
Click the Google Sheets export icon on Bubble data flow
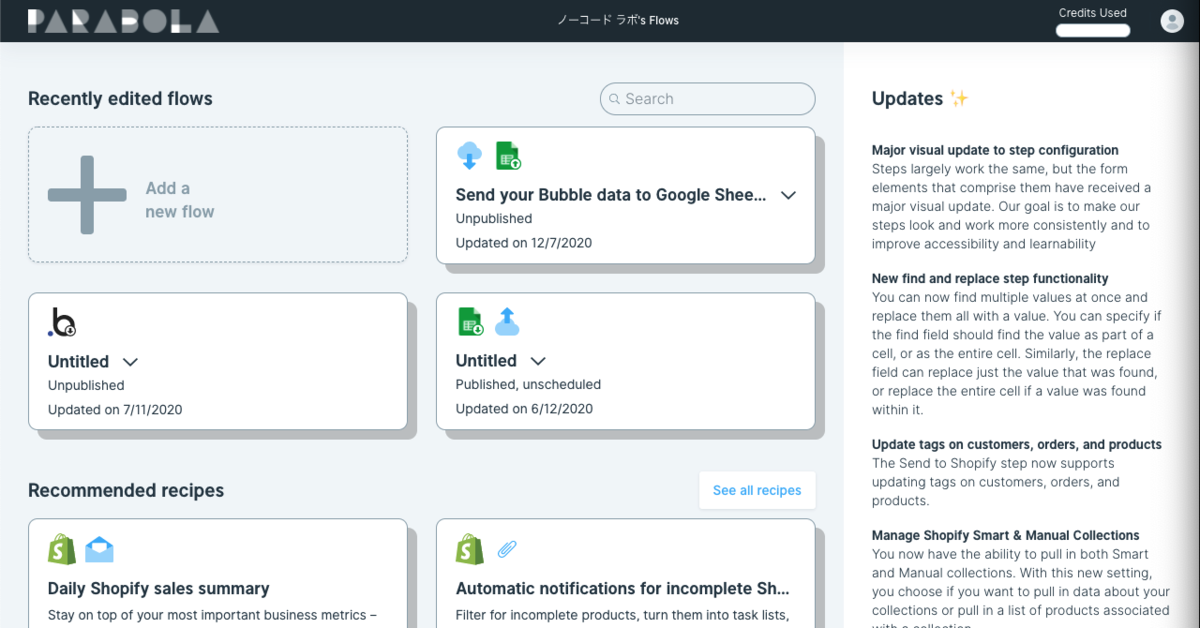[508, 155]
